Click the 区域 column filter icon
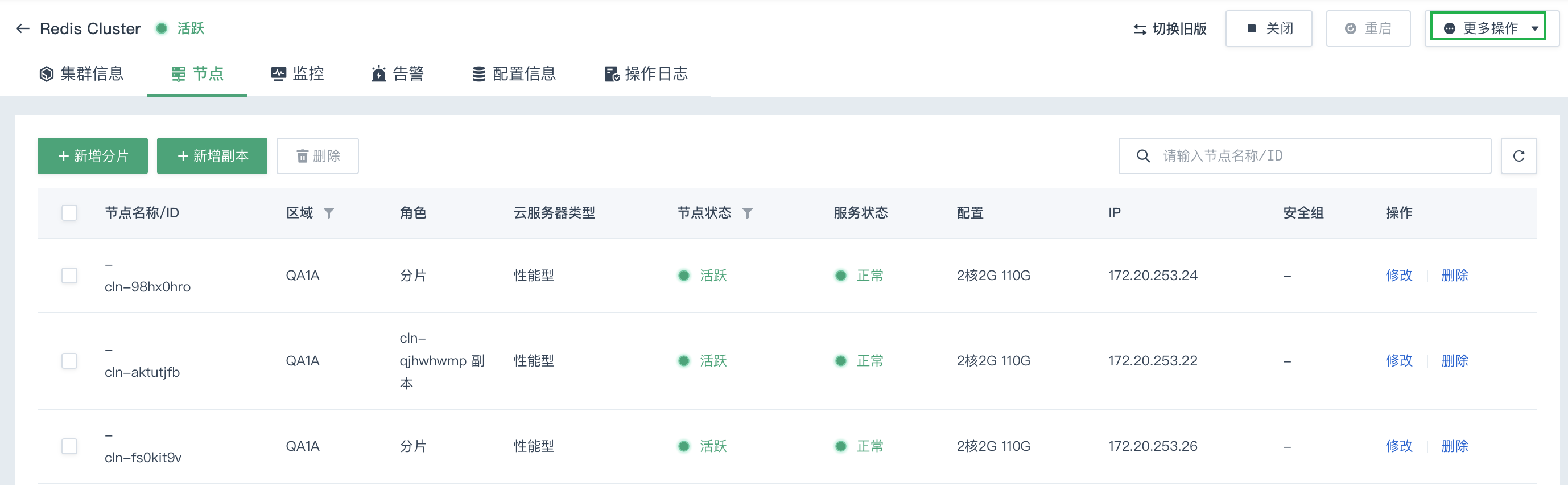Image resolution: width=1568 pixels, height=485 pixels. 329,213
